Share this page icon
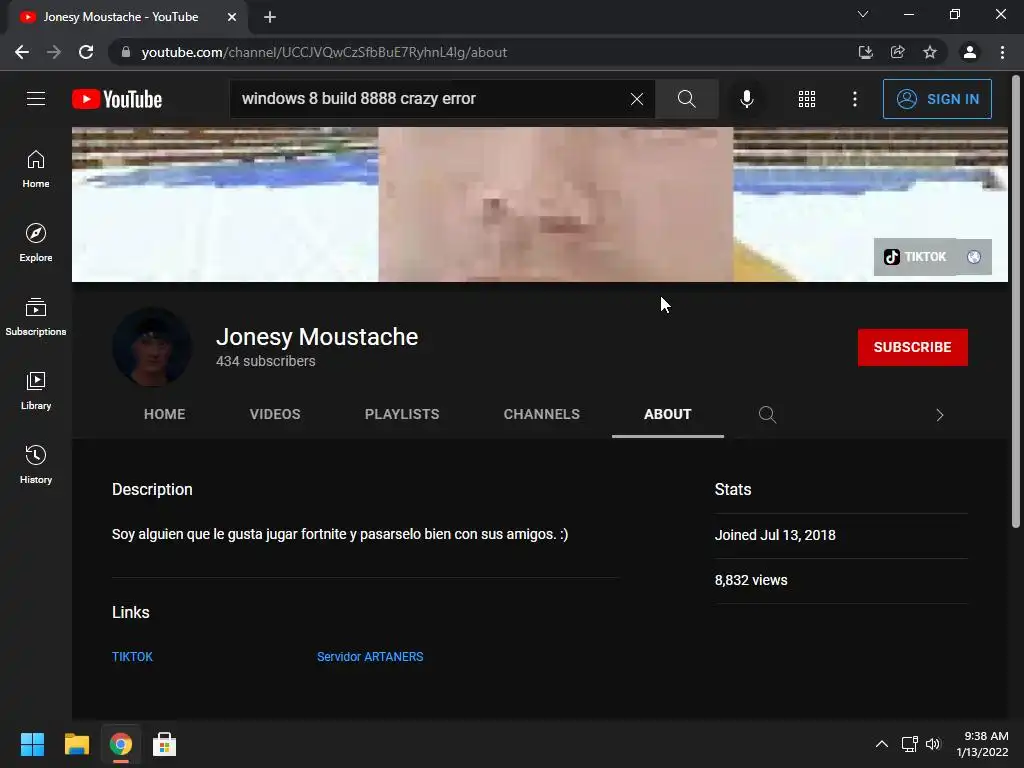Image resolution: width=1024 pixels, height=768 pixels. point(898,52)
